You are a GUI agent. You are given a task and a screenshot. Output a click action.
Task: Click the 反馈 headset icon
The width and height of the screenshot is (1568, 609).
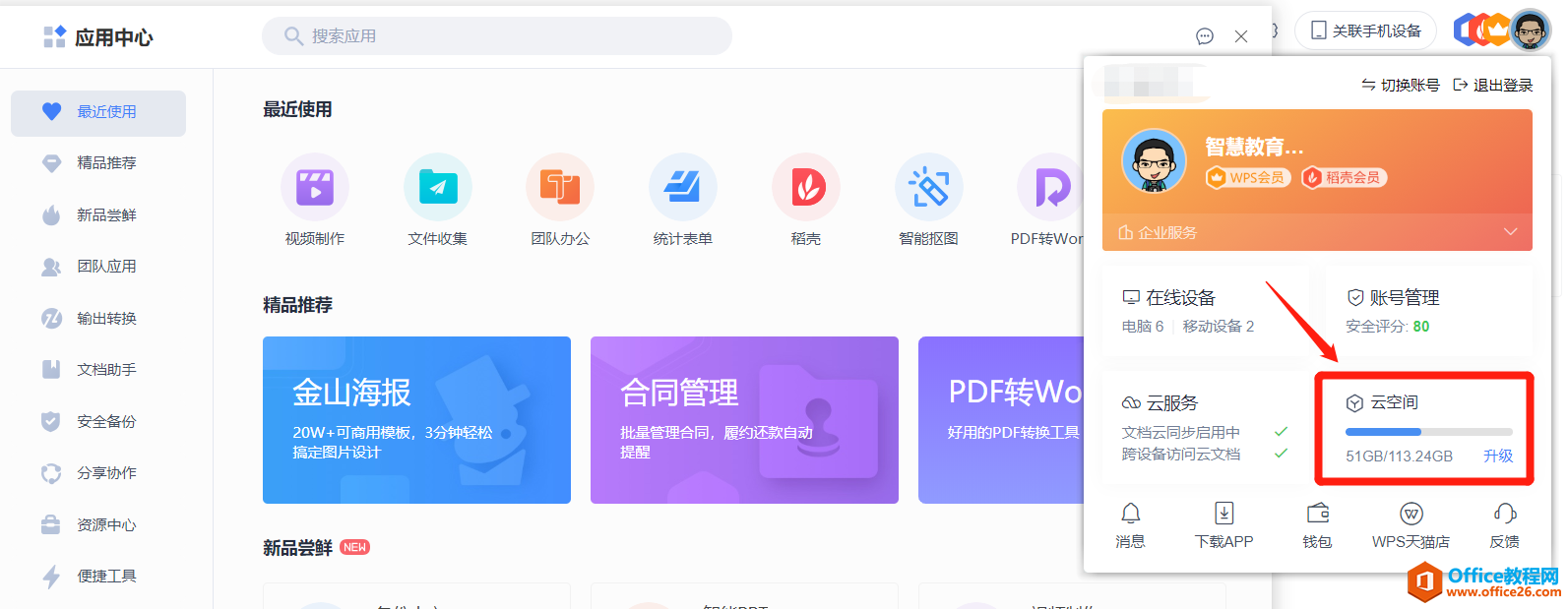pyautogui.click(x=1505, y=513)
